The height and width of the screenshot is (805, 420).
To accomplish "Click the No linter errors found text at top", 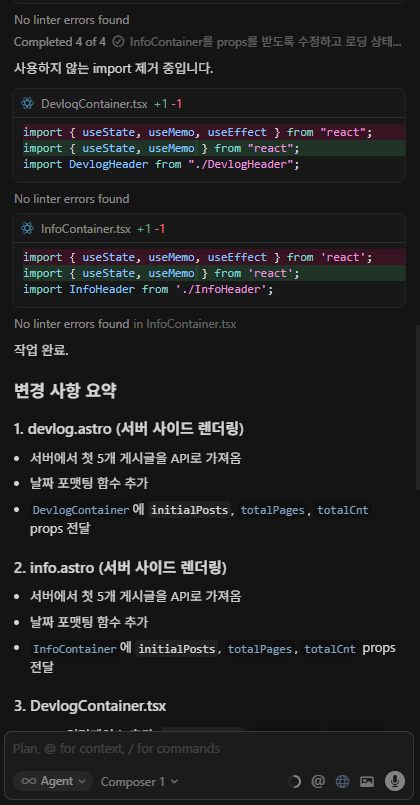I will tap(71, 20).
